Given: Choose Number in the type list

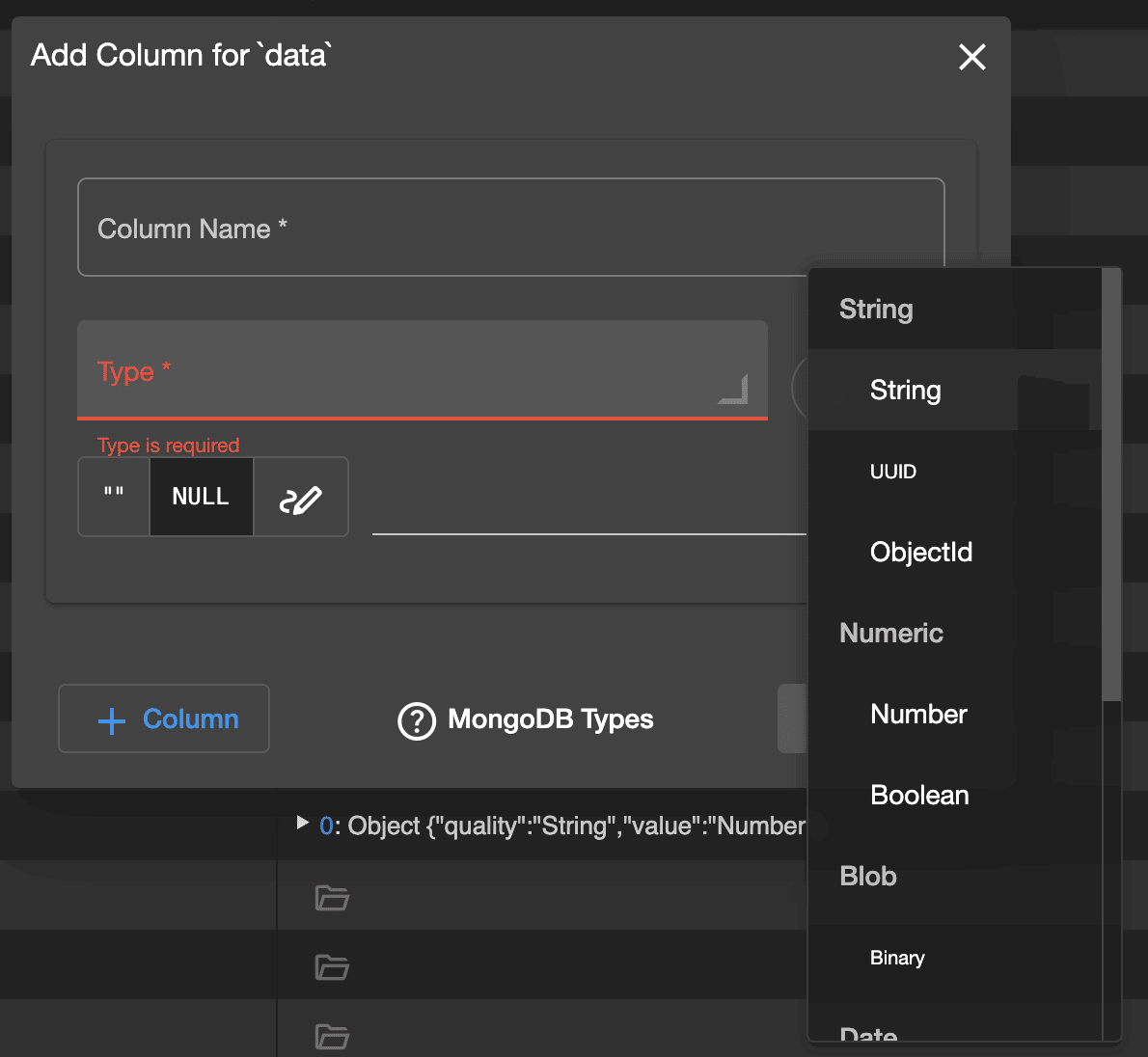Looking at the screenshot, I should click(918, 715).
